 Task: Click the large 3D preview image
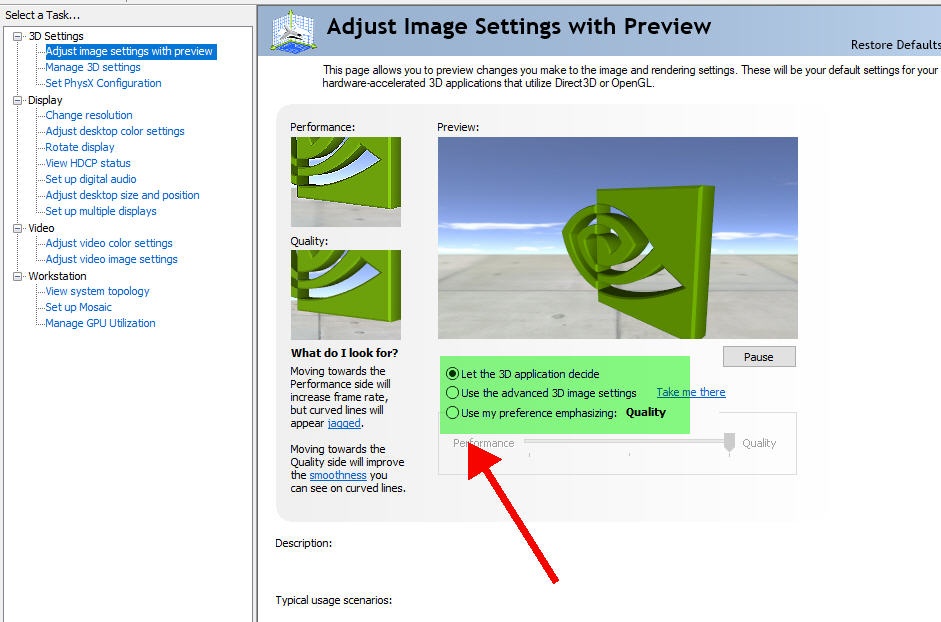(618, 238)
